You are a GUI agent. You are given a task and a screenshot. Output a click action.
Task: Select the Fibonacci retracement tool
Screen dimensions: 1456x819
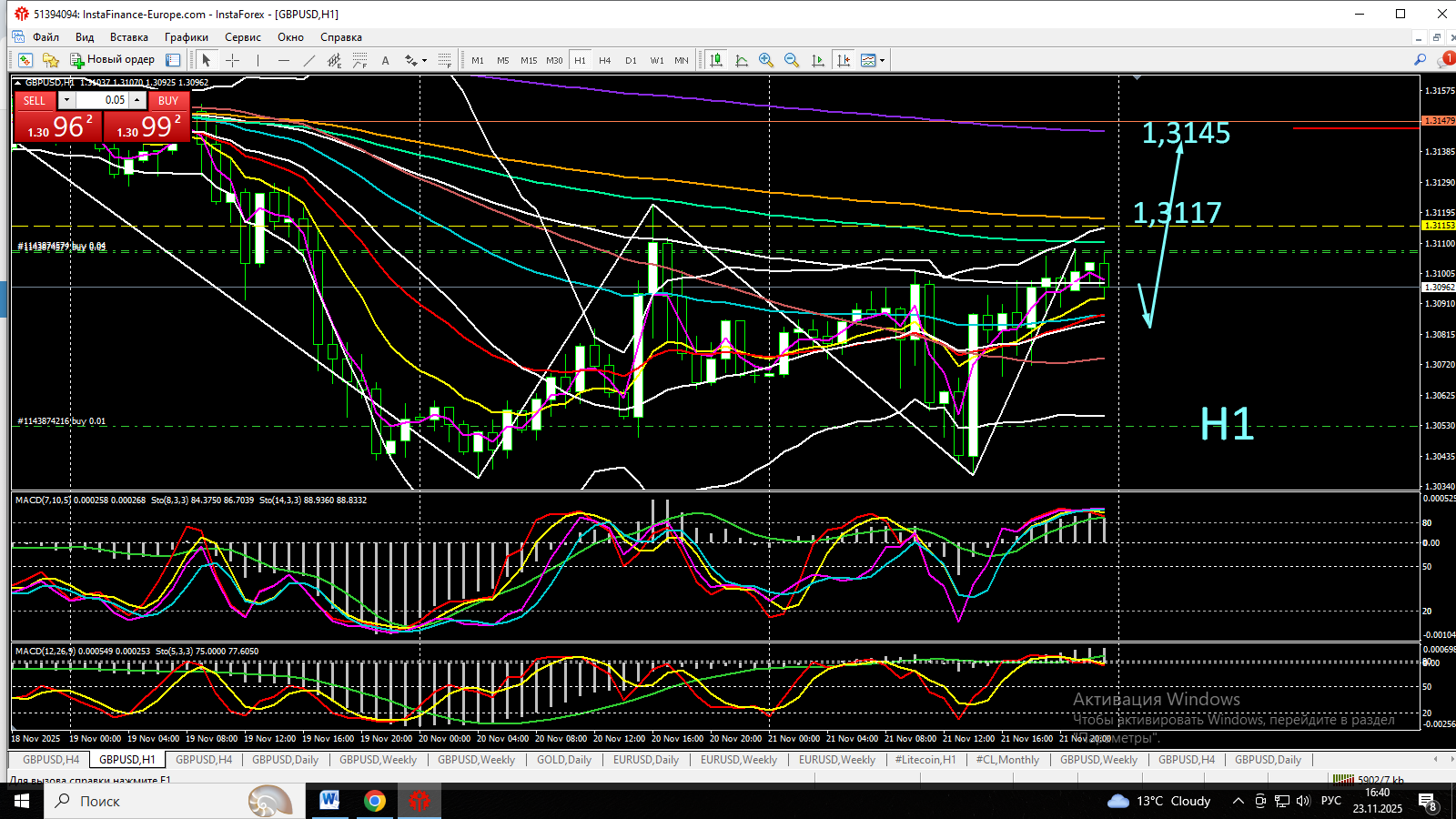(359, 60)
